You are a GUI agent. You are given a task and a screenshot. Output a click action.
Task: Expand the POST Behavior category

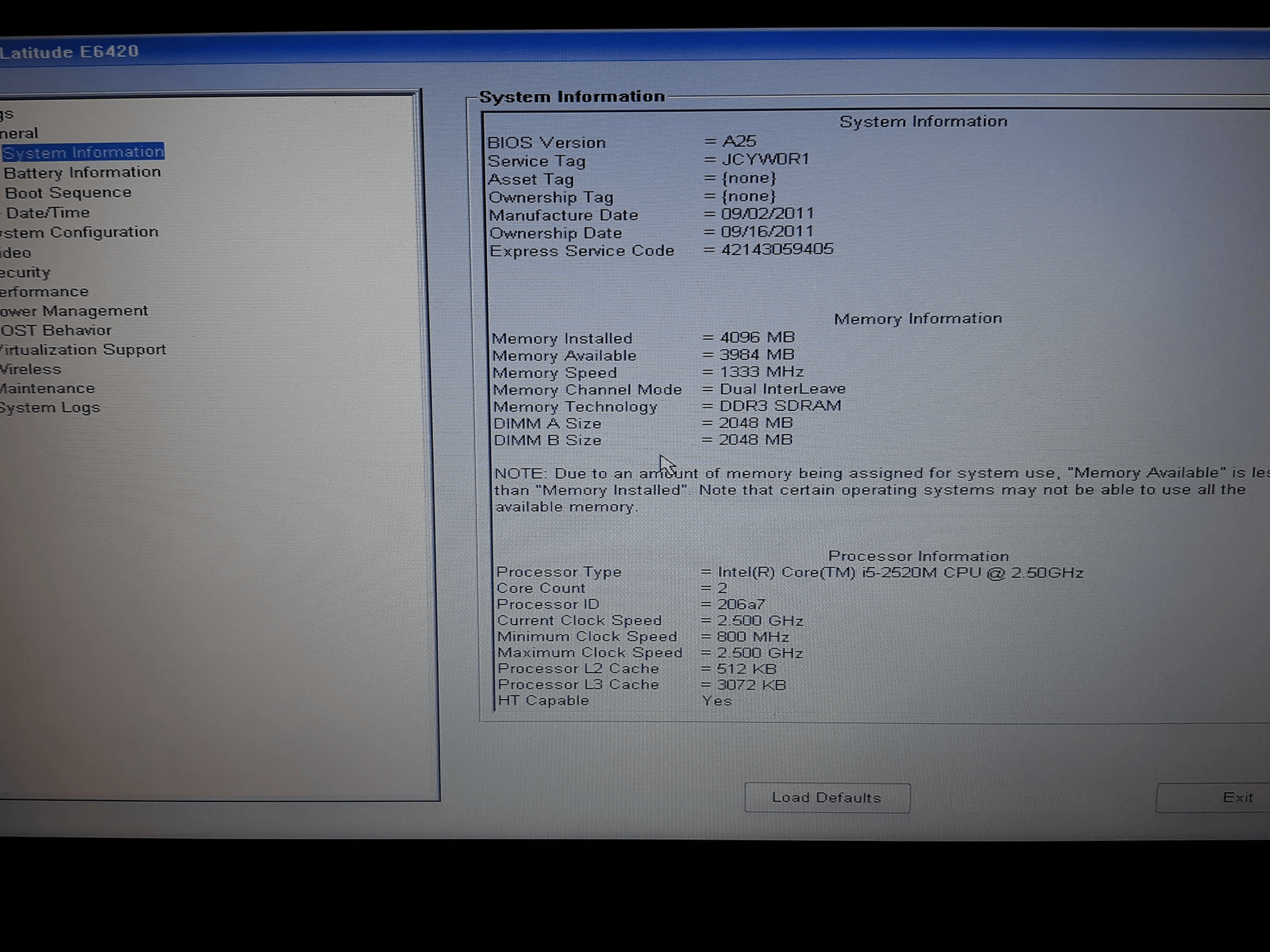56,330
